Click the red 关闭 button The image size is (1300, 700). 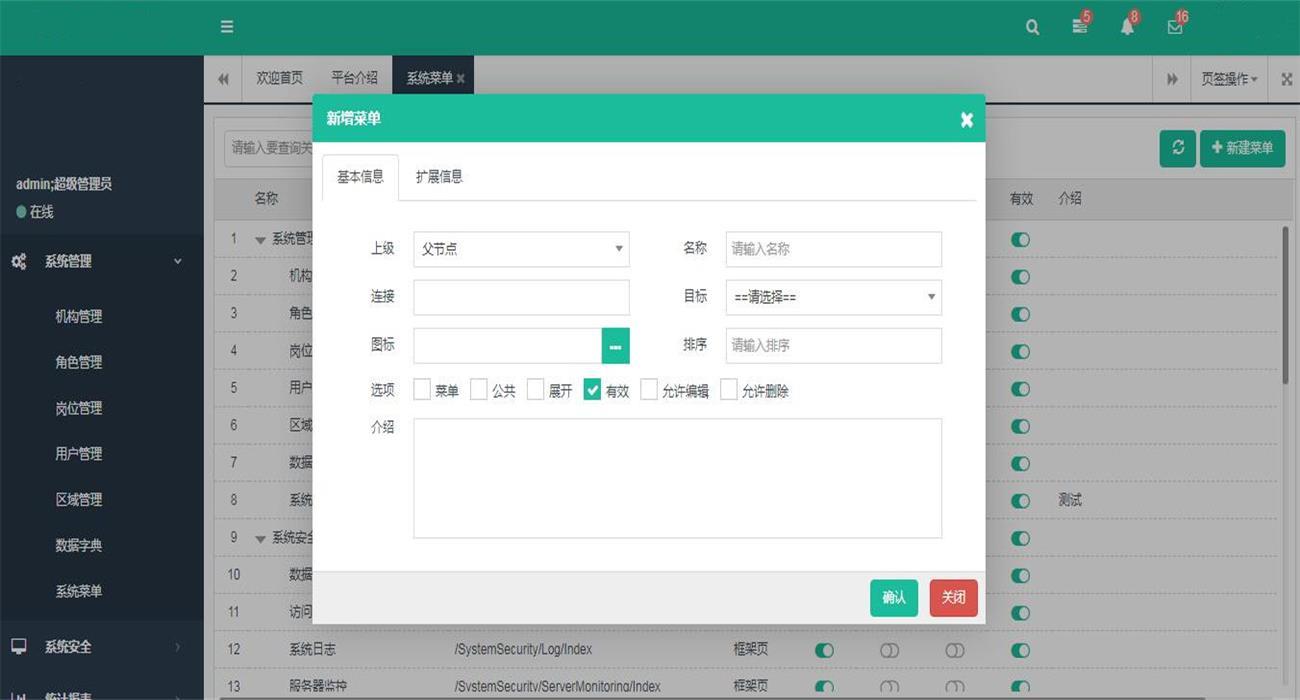(953, 598)
